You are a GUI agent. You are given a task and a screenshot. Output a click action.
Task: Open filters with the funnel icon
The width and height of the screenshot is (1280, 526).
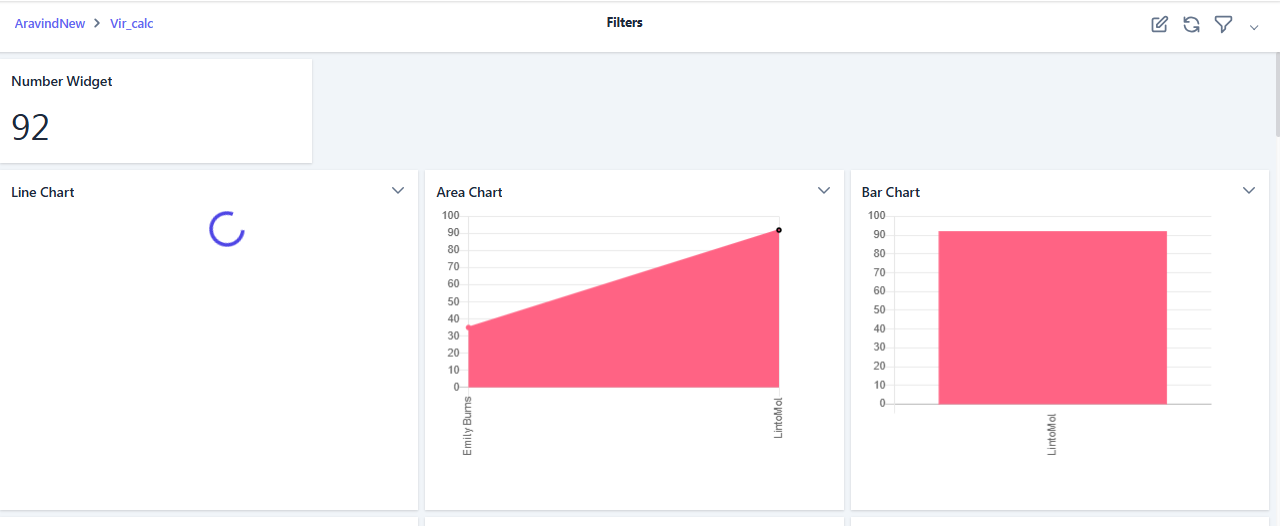tap(1223, 25)
